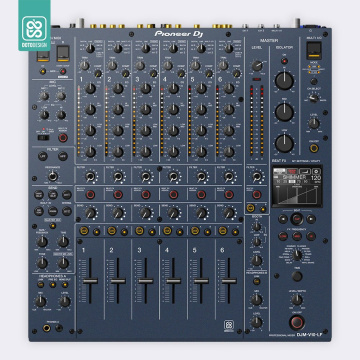Click the FX frequency HI button
This screenshot has width=360, height=360.
tap(311, 236)
